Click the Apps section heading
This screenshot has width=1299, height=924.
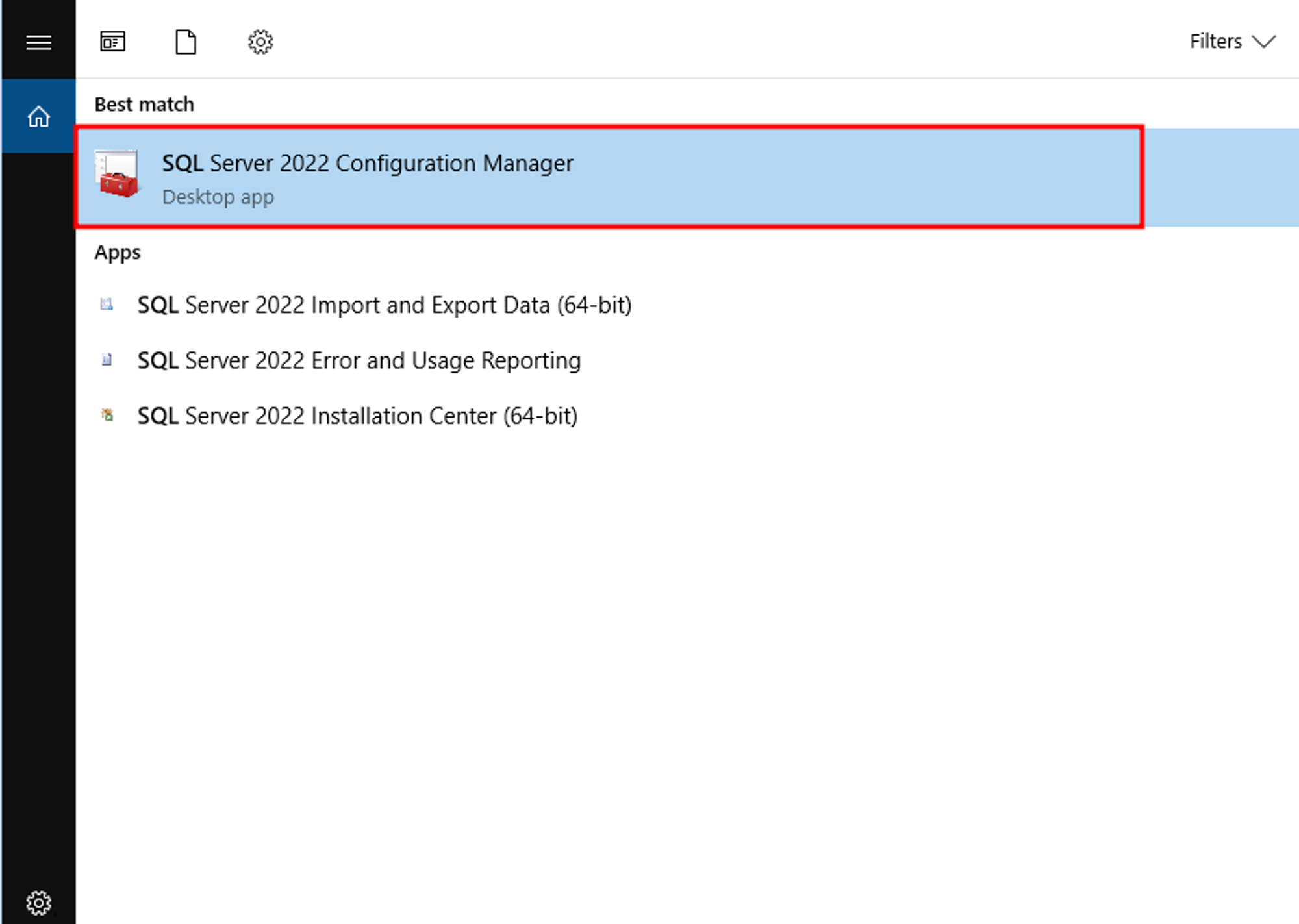tap(118, 253)
